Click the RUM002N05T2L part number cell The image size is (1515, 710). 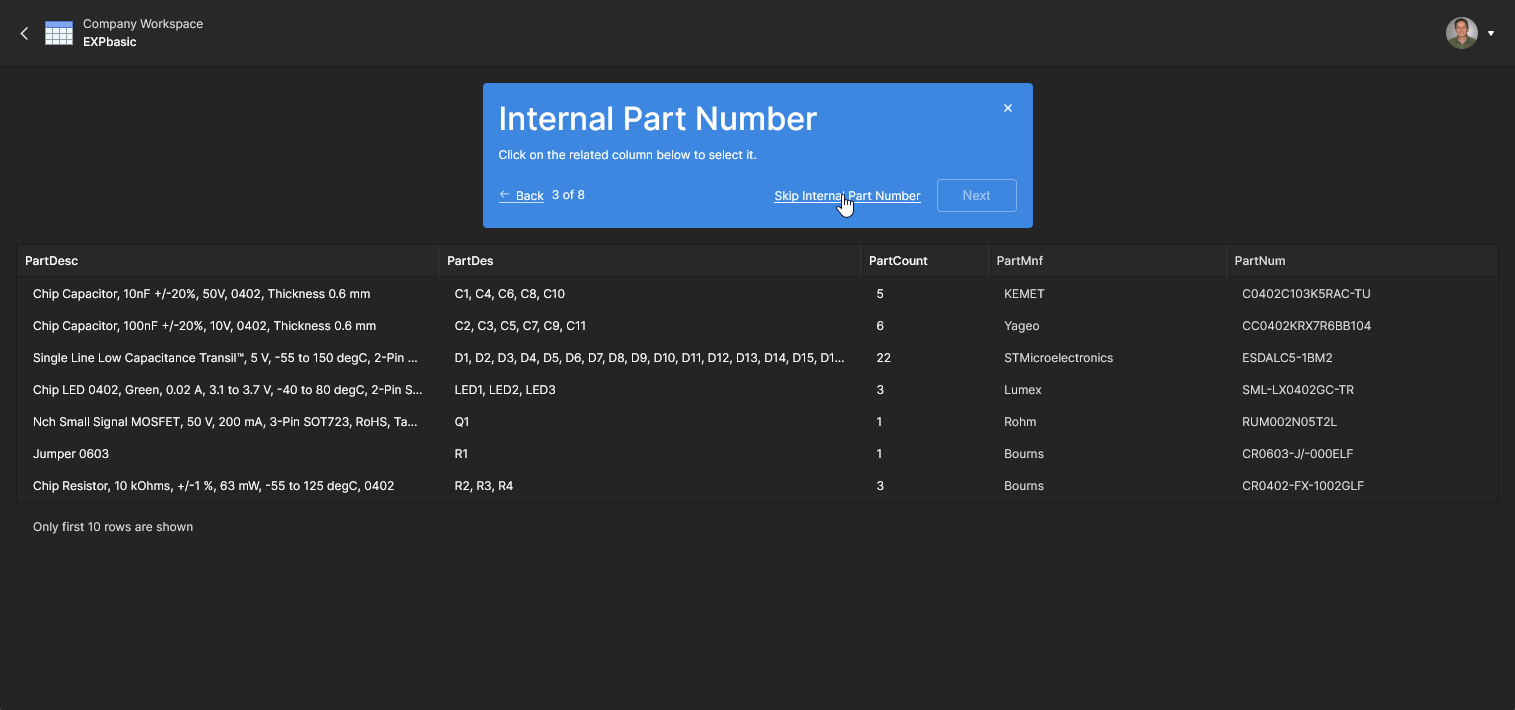[1289, 422]
